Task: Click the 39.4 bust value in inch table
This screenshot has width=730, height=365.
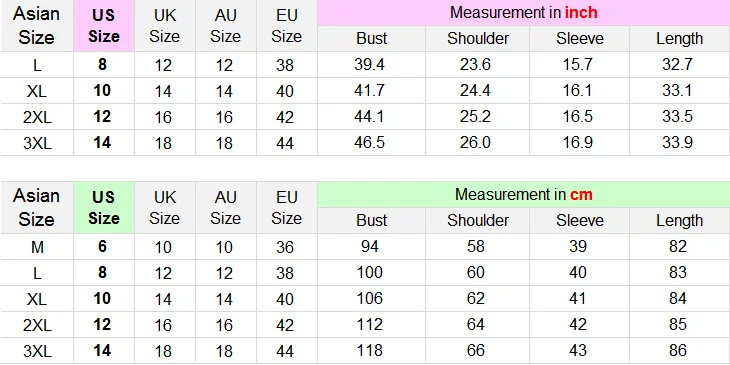Action: [x=369, y=65]
